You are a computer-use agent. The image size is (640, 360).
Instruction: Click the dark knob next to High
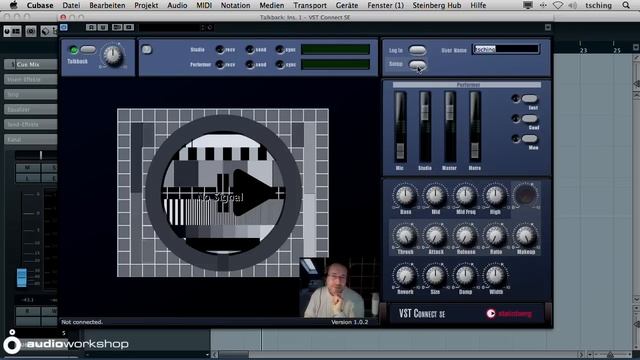click(525, 195)
